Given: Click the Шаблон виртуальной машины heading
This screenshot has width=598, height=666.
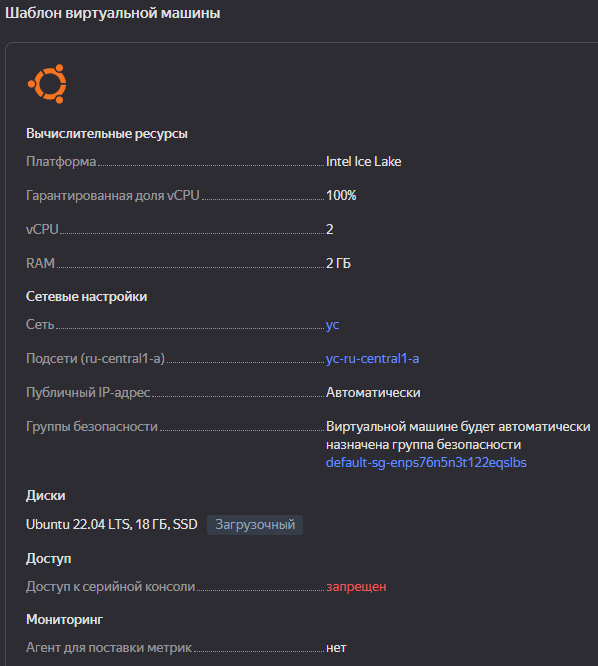Looking at the screenshot, I should pyautogui.click(x=113, y=13).
